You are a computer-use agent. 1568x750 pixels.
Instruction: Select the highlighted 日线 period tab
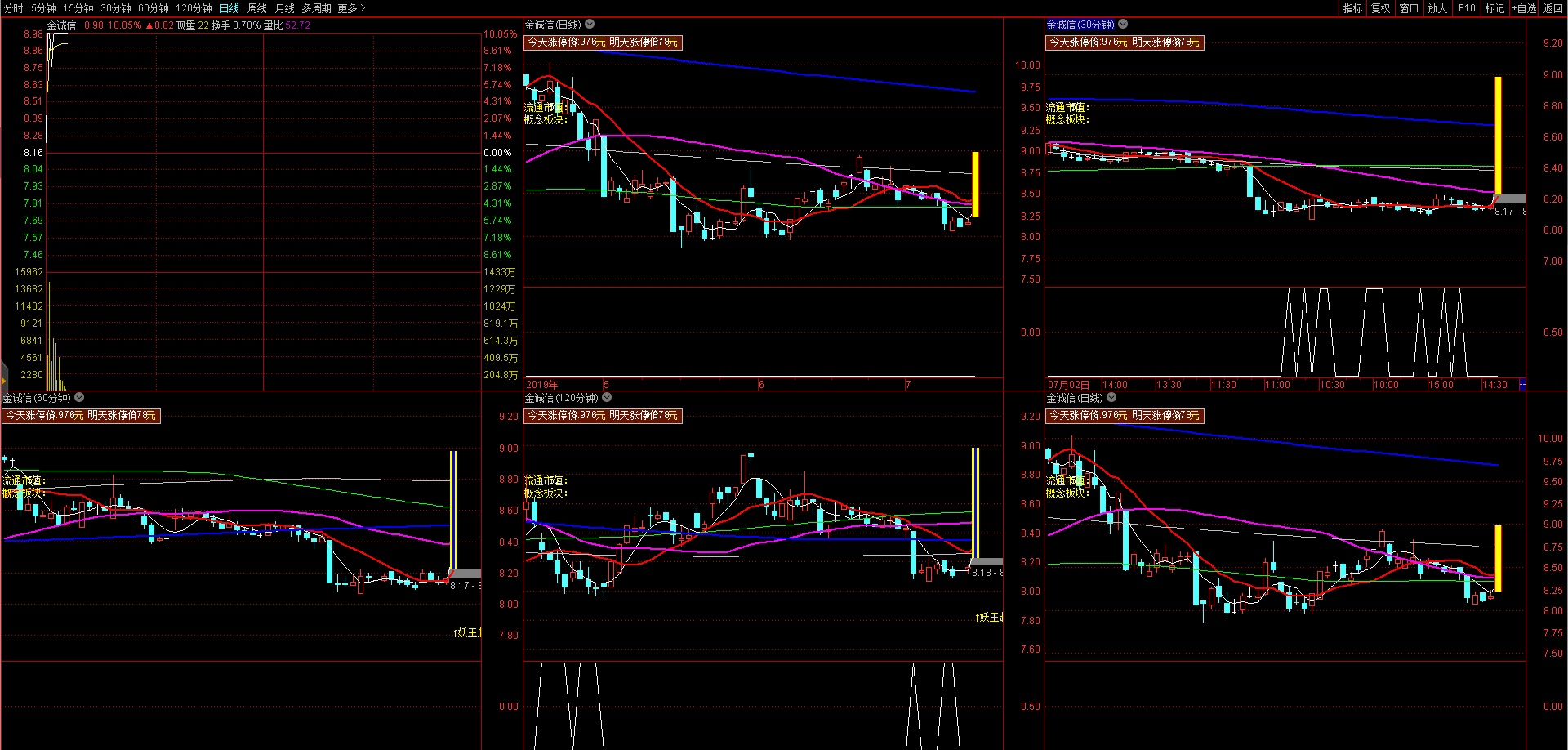[229, 8]
